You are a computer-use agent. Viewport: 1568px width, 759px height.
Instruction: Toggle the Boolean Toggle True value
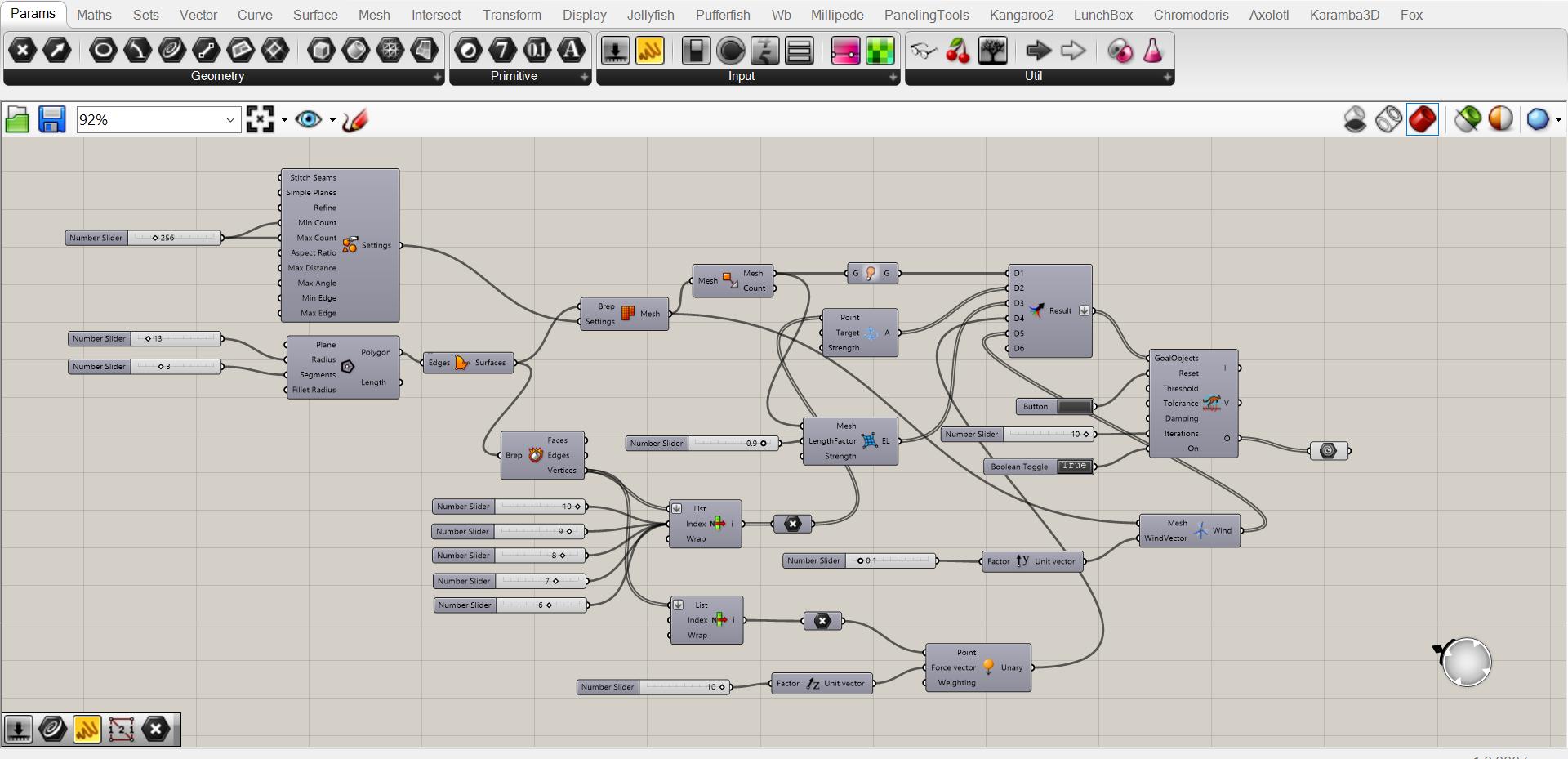[x=1074, y=467]
